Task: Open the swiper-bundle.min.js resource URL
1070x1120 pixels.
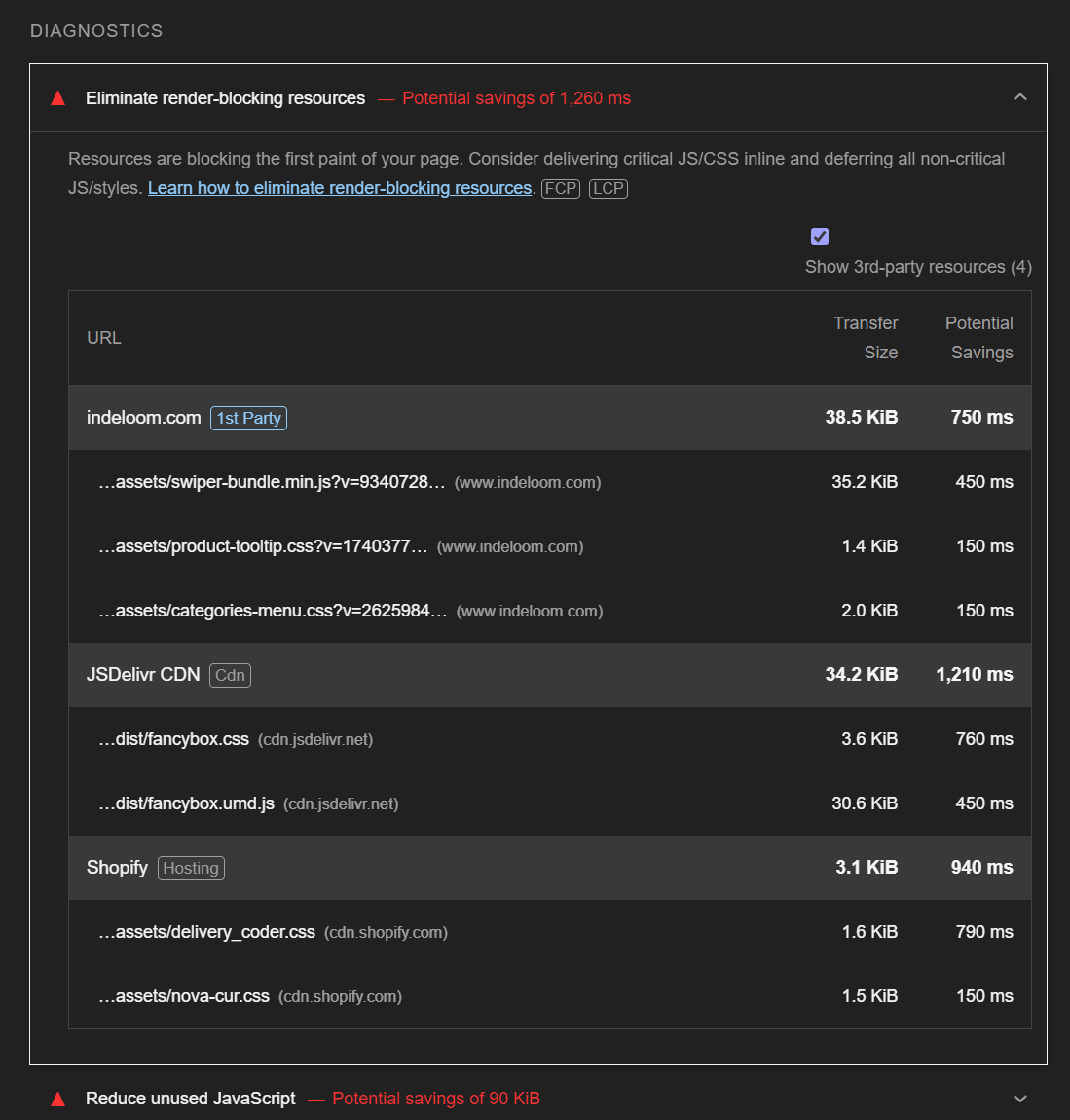Action: coord(272,482)
